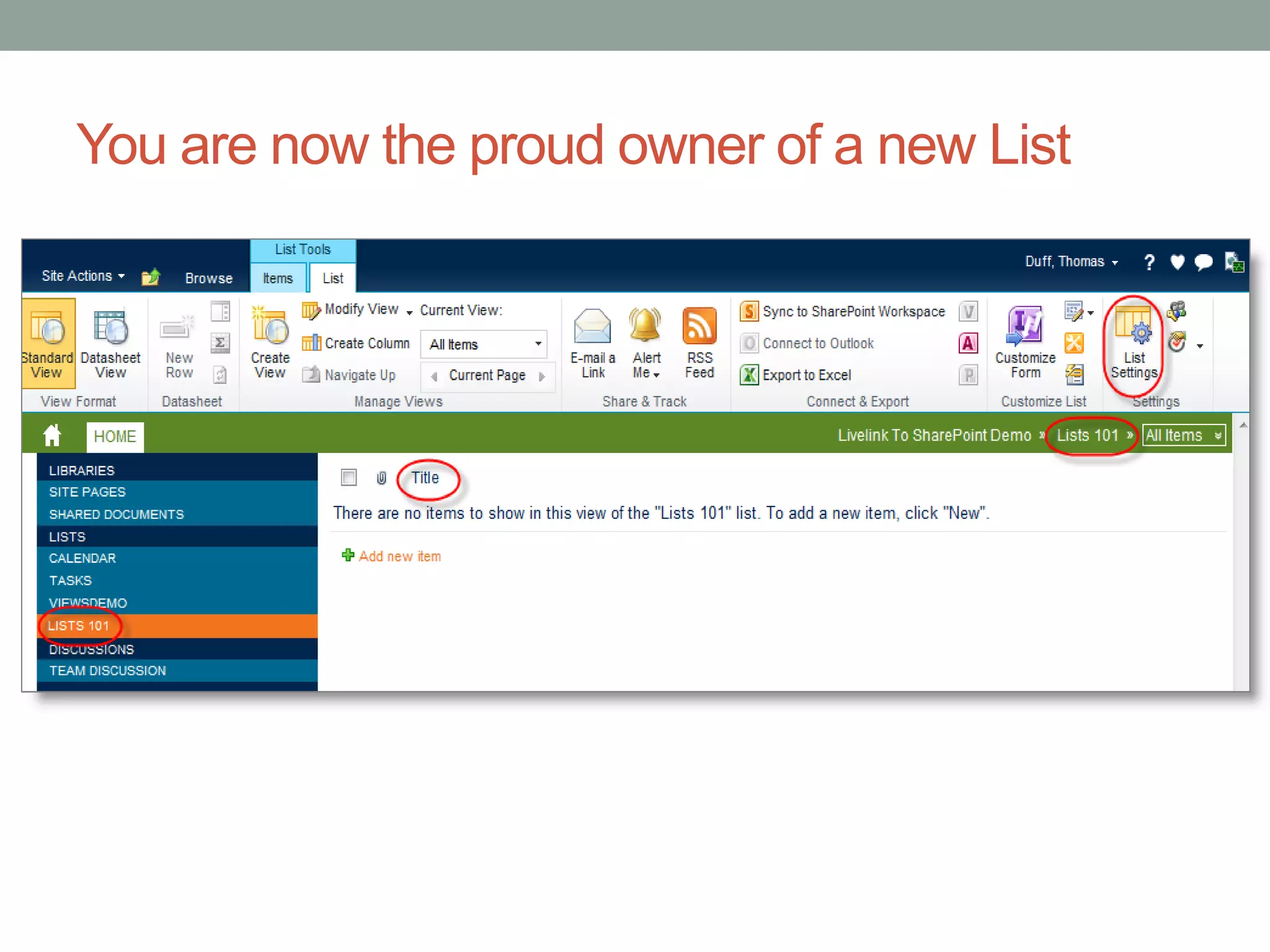Click Navigate Up
The height and width of the screenshot is (952, 1270).
click(349, 375)
